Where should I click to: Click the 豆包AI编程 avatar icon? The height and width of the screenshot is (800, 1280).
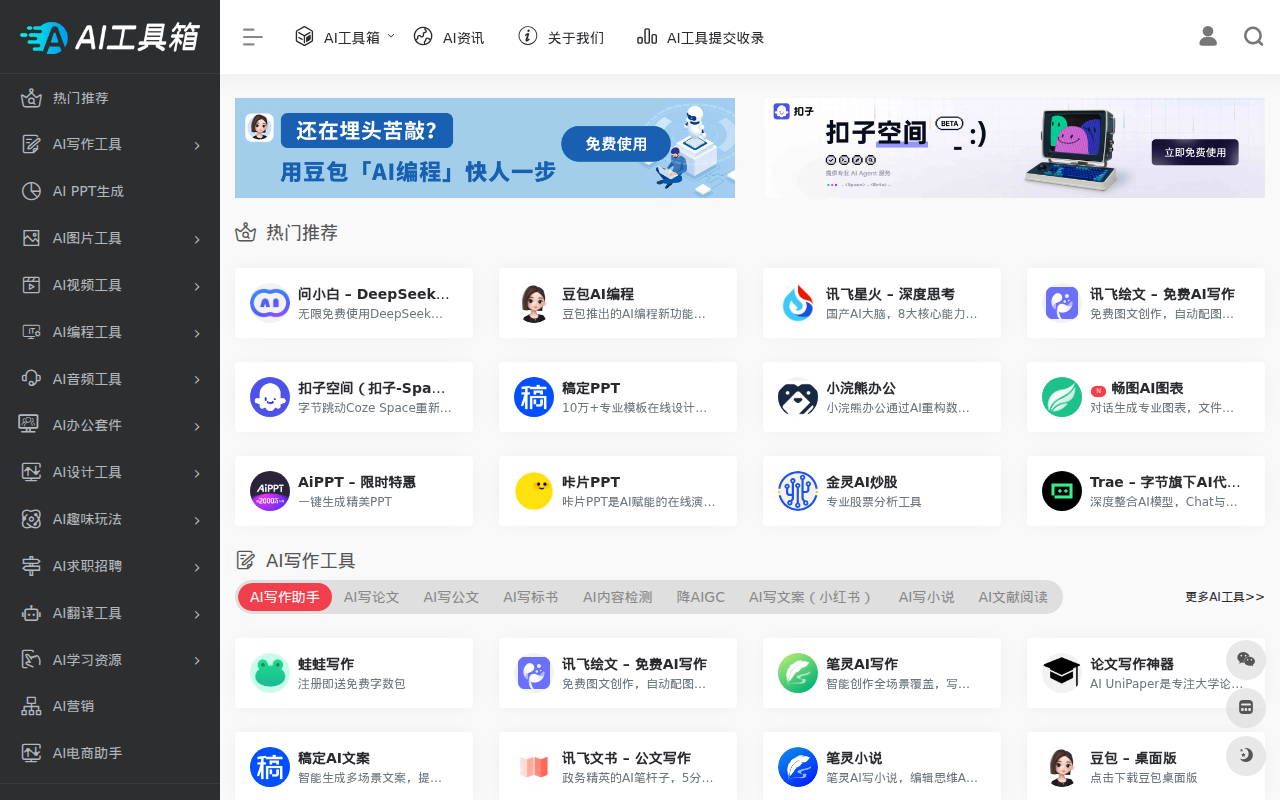[x=534, y=303]
